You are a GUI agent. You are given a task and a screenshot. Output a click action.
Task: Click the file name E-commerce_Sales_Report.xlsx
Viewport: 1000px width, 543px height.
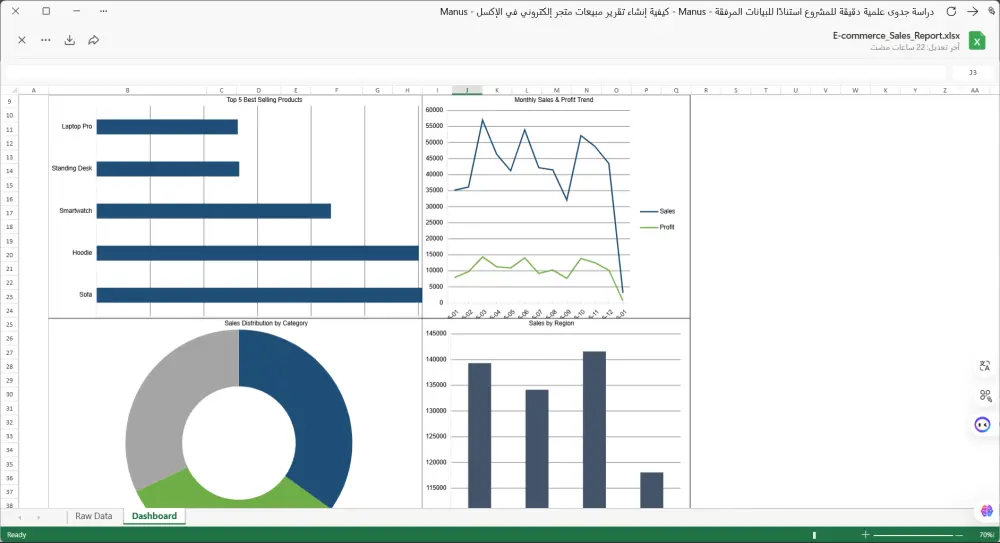coord(896,36)
